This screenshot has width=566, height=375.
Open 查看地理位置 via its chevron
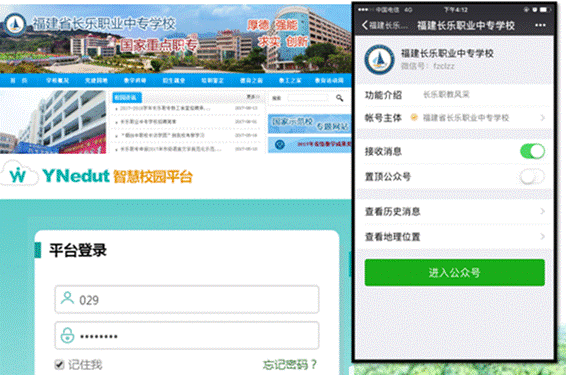542,236
